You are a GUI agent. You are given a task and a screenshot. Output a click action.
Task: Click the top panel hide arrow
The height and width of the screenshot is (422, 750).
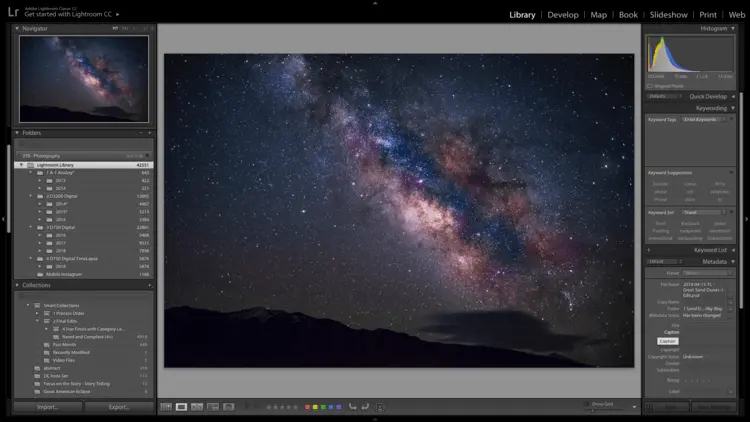[375, 3]
